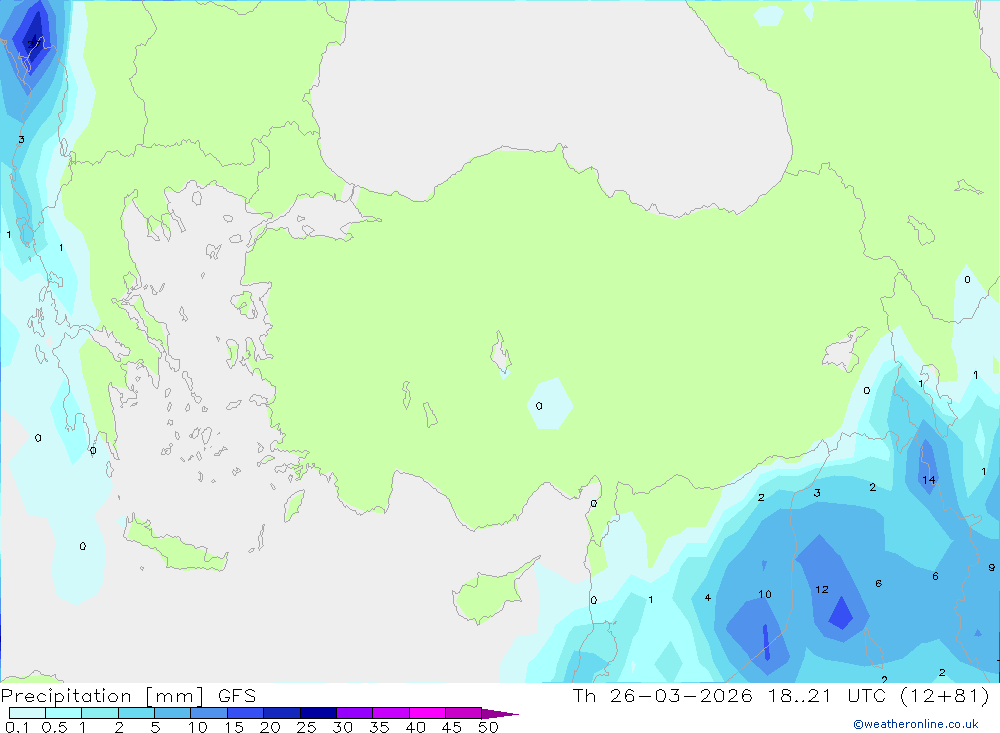The image size is (1000, 733).
Task: Click the above-50 mm legend arrow tip
Action: click(x=500, y=714)
